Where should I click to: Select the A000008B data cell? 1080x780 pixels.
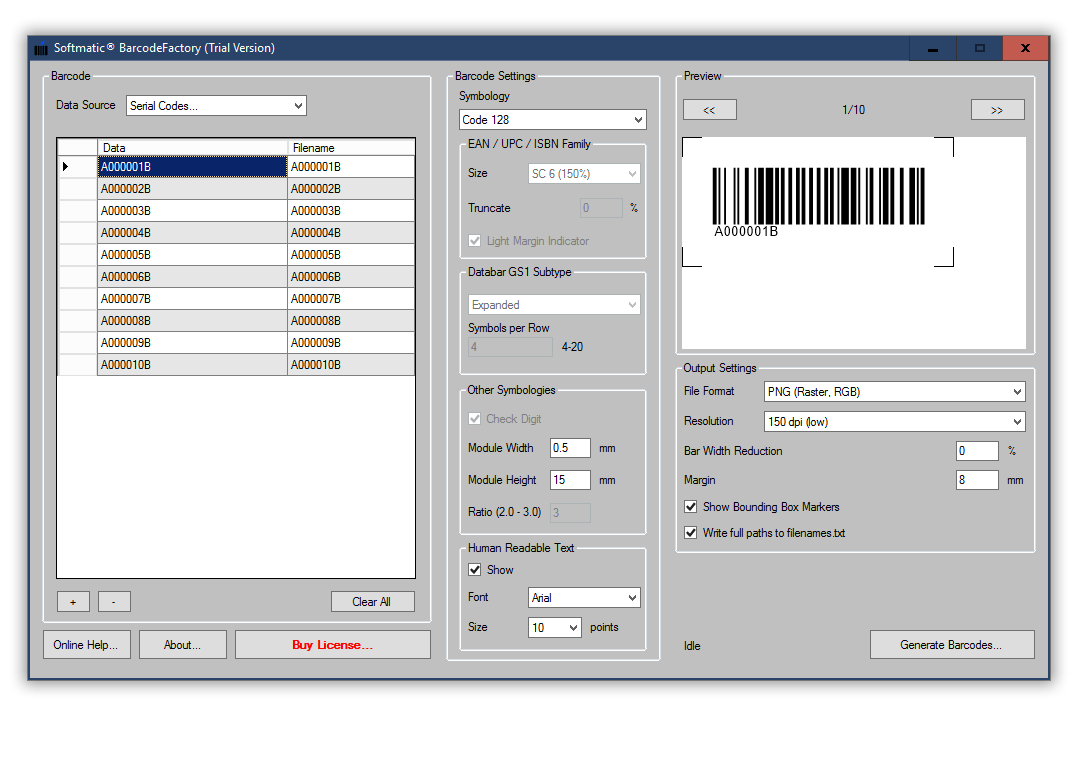click(192, 321)
